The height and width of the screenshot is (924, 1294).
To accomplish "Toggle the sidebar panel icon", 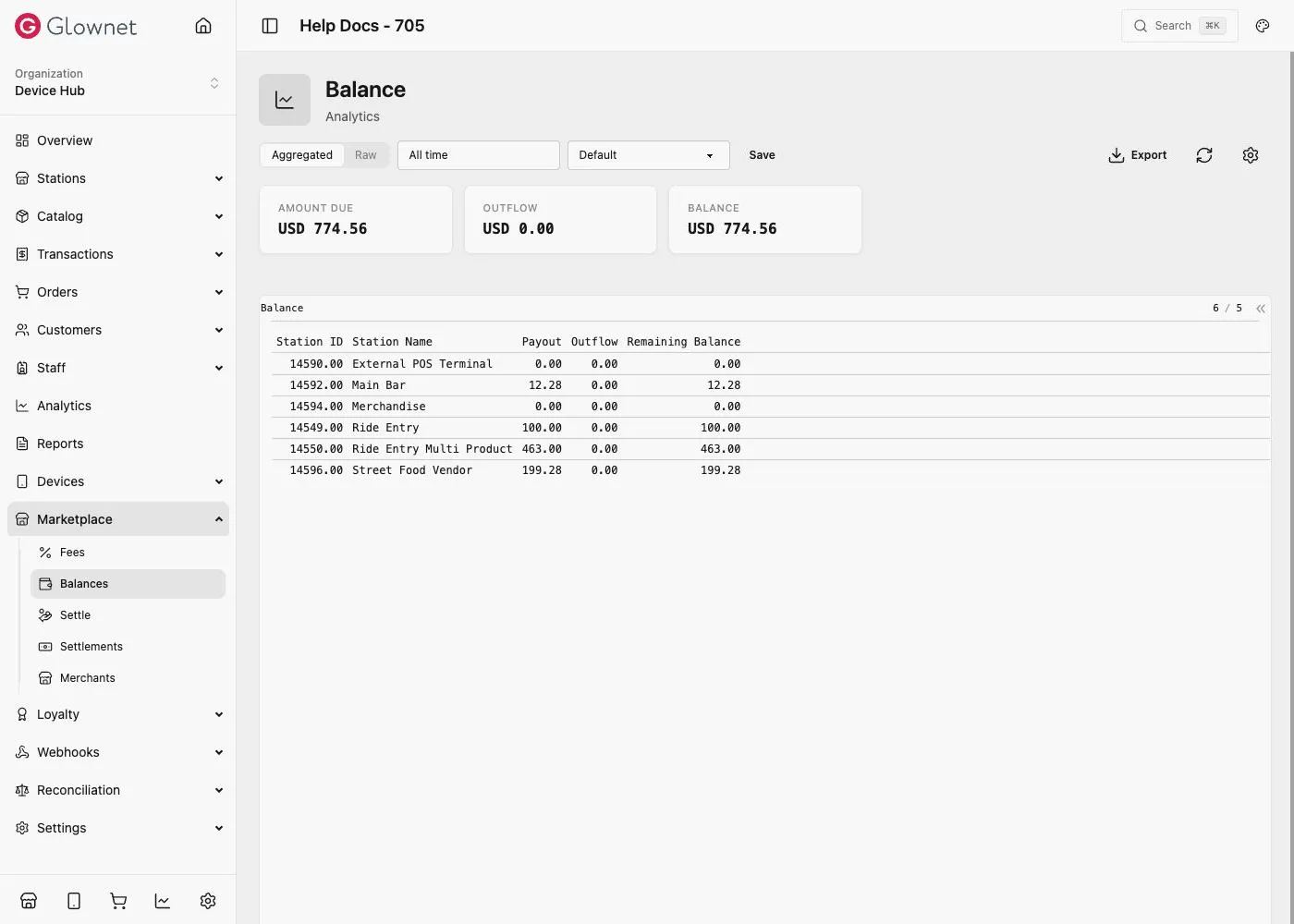I will [x=270, y=26].
